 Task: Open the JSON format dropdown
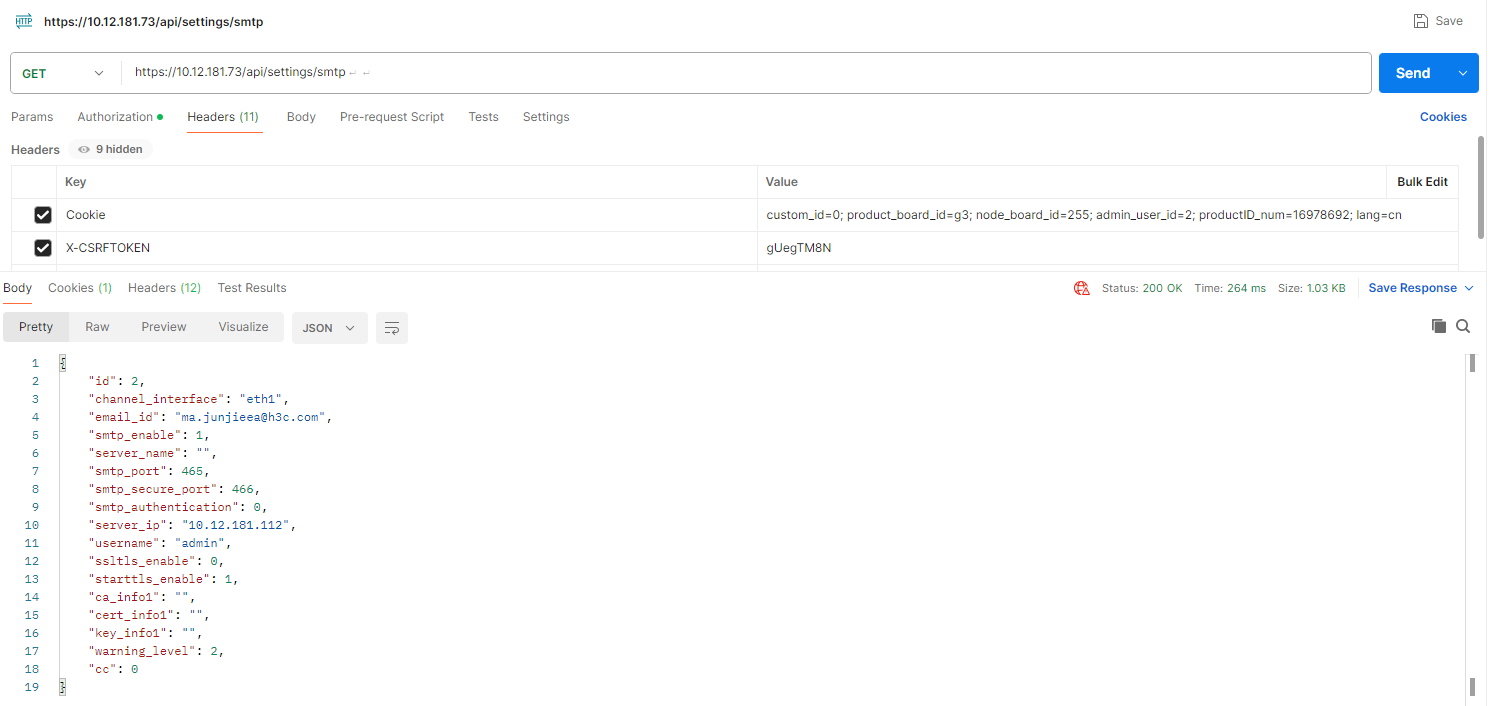(x=329, y=328)
